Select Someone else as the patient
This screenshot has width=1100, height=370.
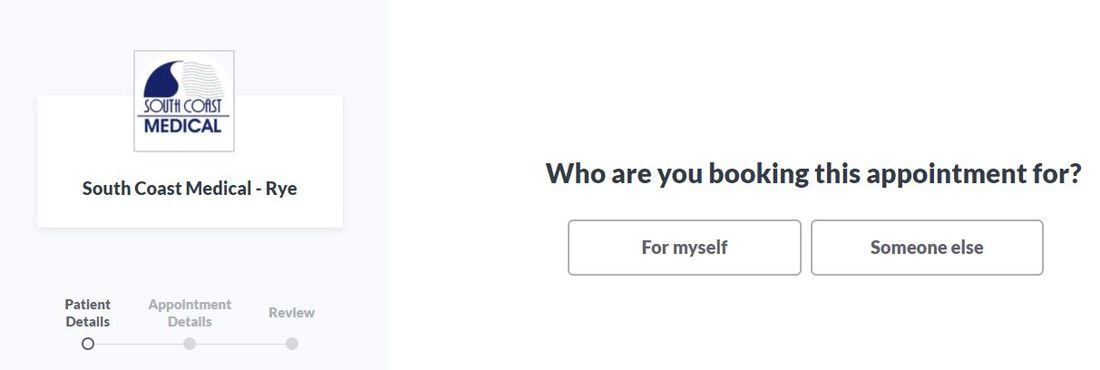(927, 247)
